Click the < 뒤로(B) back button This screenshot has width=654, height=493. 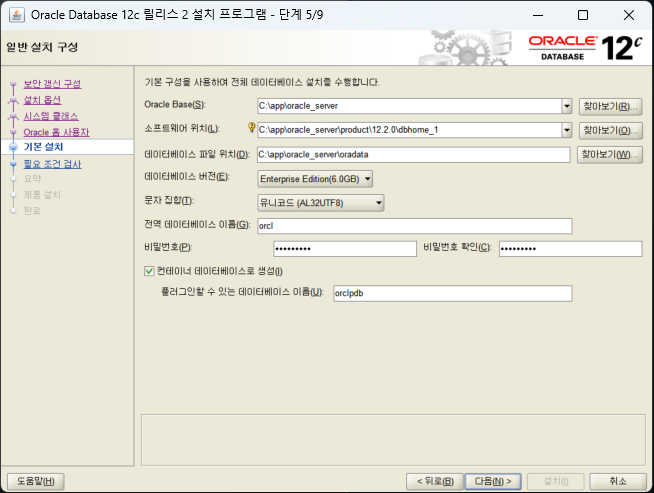pos(435,481)
